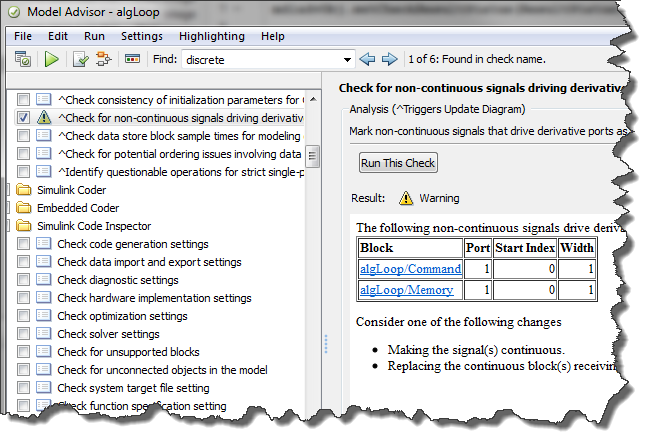655x447 pixels.
Task: Tick the Check solver settings checkbox
Action: (x=24, y=334)
